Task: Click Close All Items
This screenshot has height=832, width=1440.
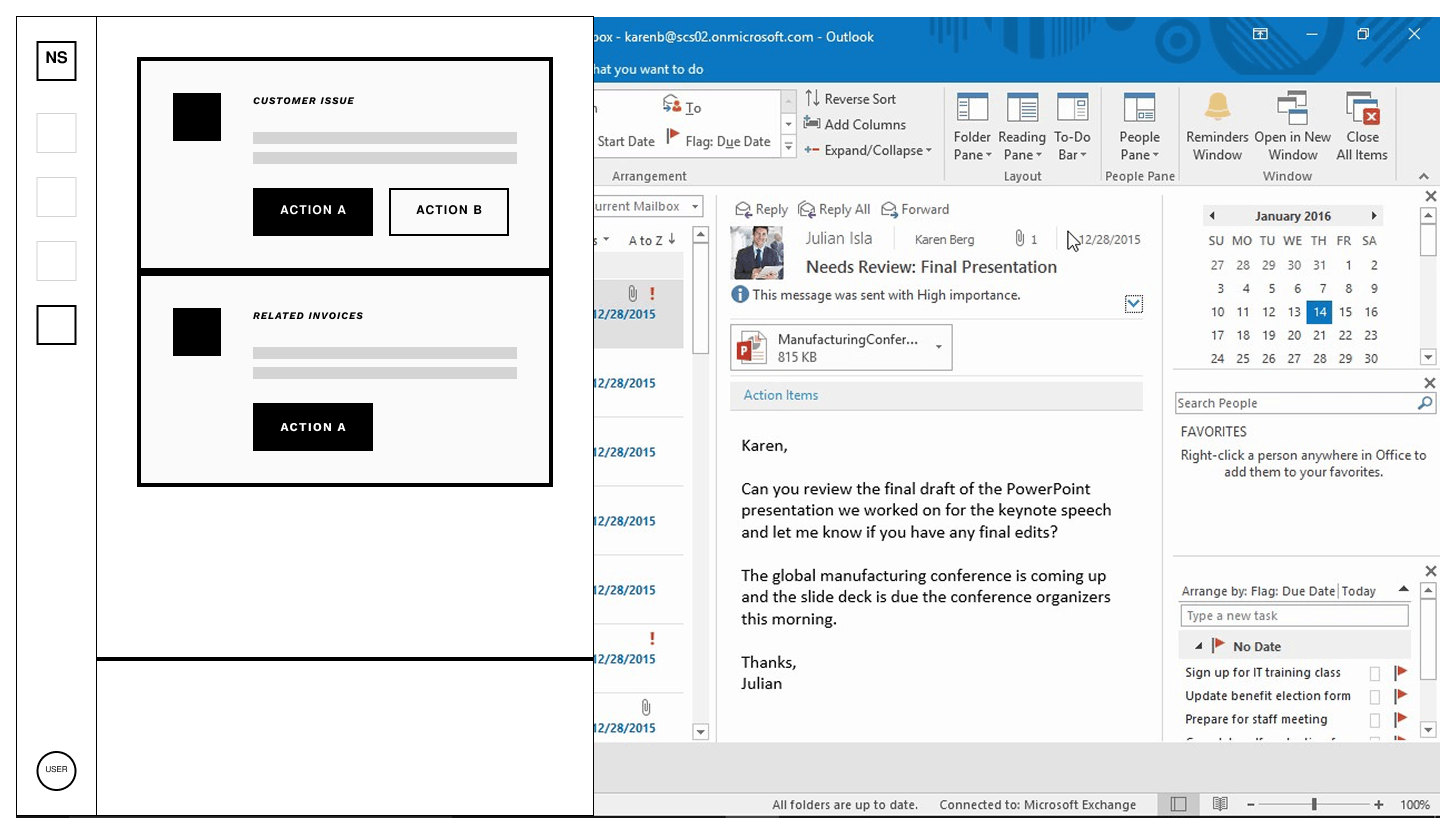Action: click(1362, 126)
